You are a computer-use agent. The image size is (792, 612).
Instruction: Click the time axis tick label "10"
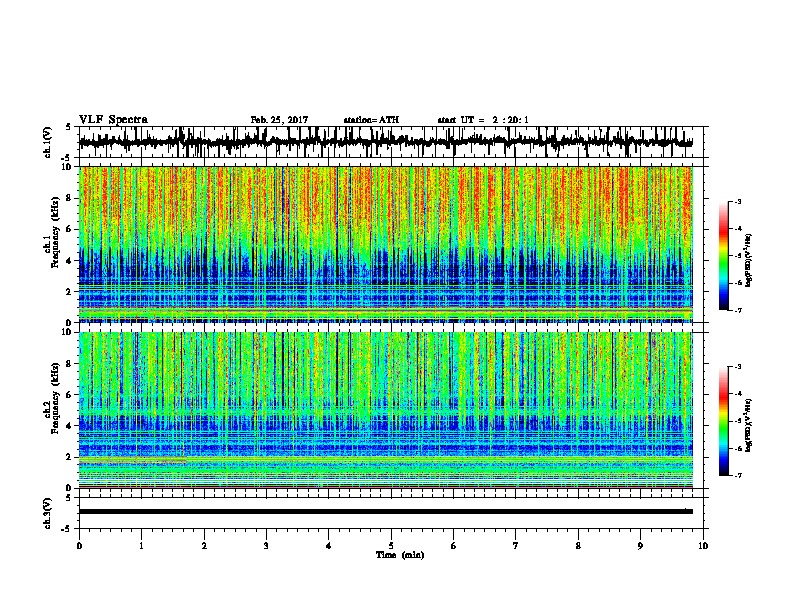click(x=703, y=546)
